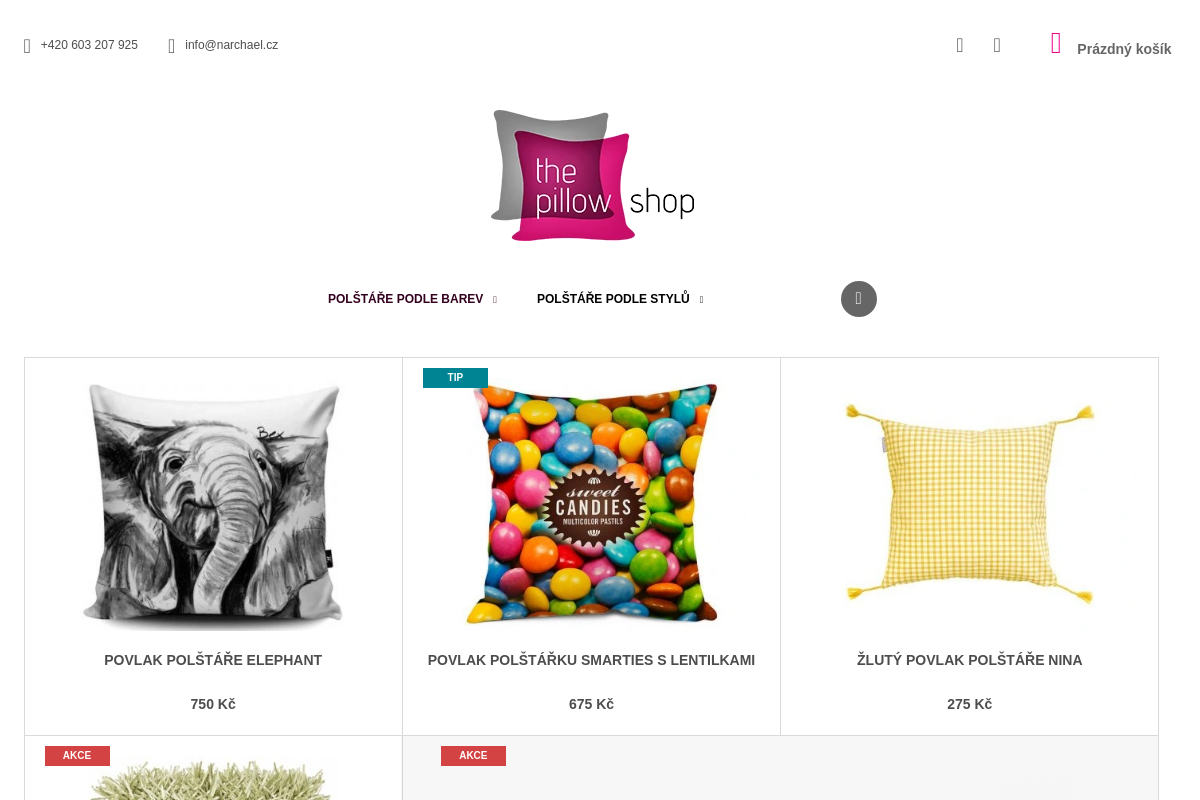This screenshot has width=1200, height=800.
Task: Open the pink shopping cart icon
Action: (x=1056, y=43)
